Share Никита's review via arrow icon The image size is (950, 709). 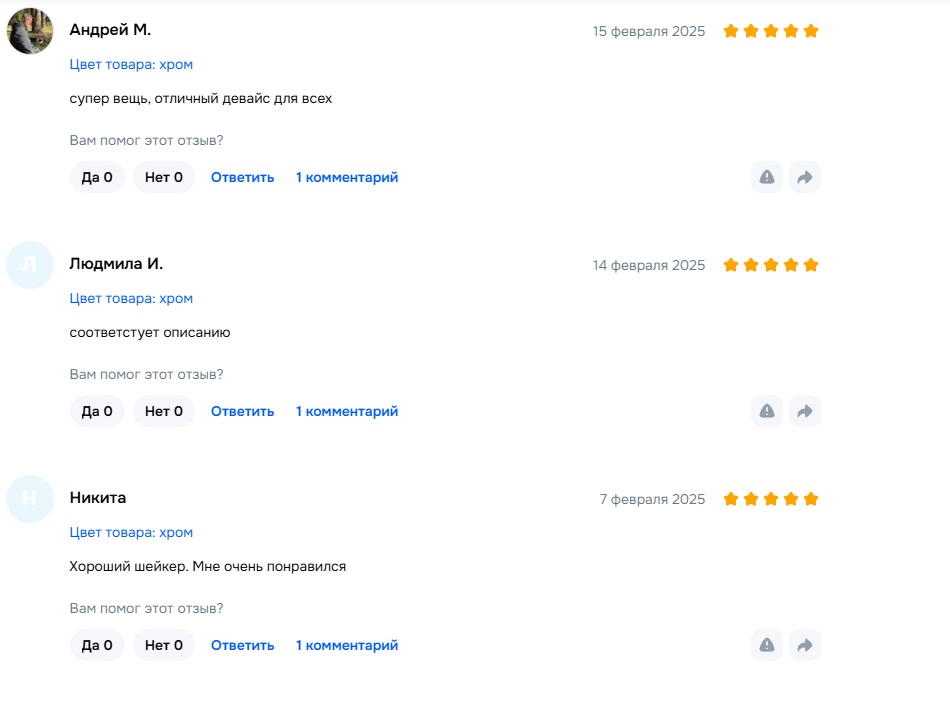point(804,645)
